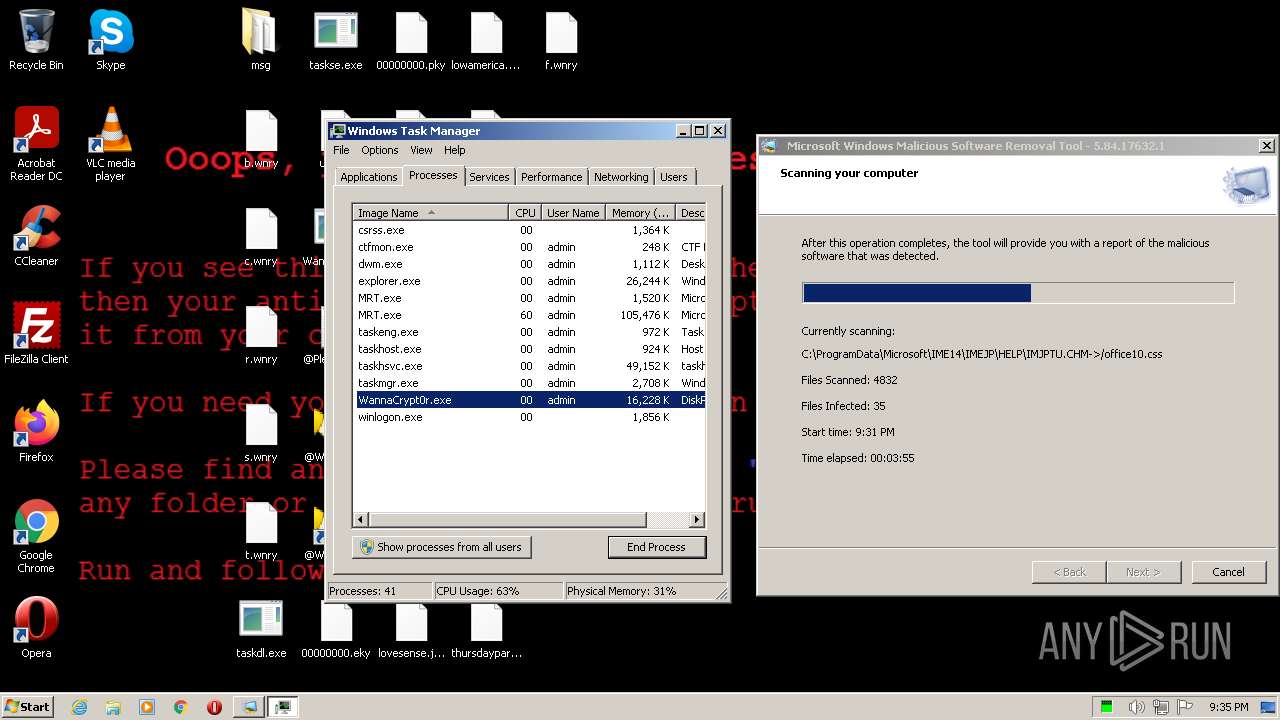1280x720 pixels.
Task: Select t.wnry file on desktop
Action: (261, 530)
